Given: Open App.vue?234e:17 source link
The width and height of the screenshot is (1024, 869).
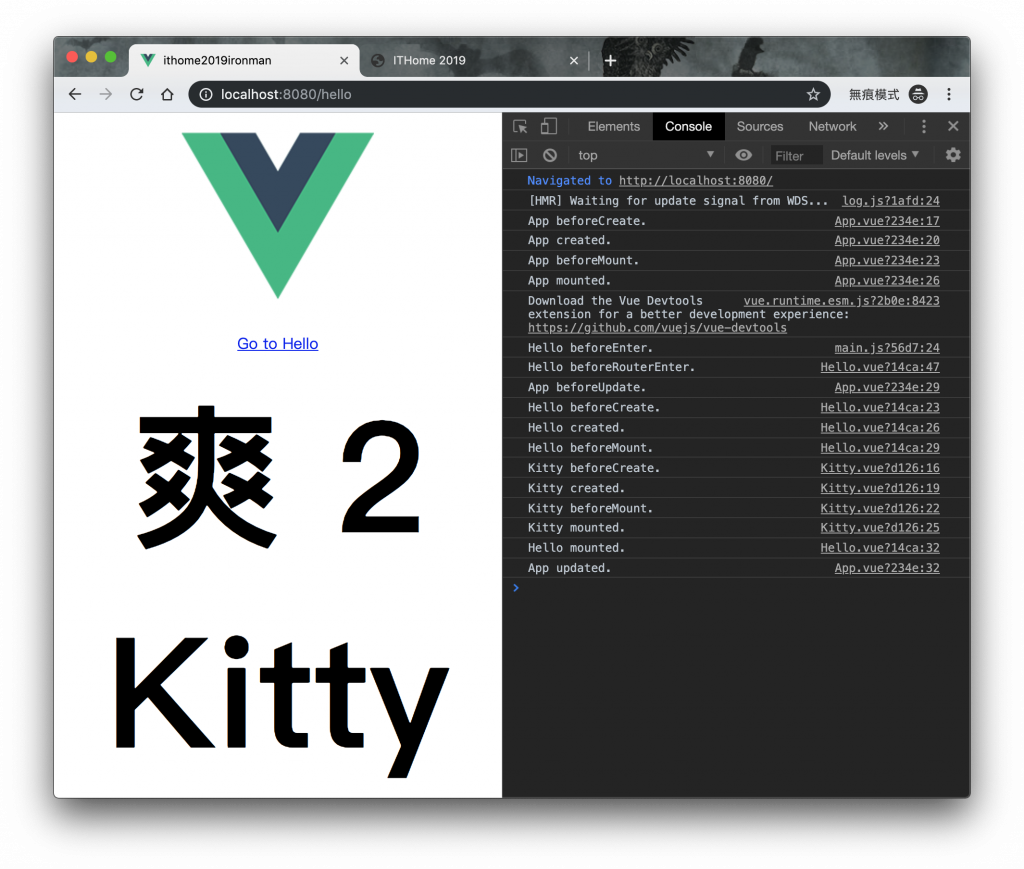Looking at the screenshot, I should (x=887, y=221).
